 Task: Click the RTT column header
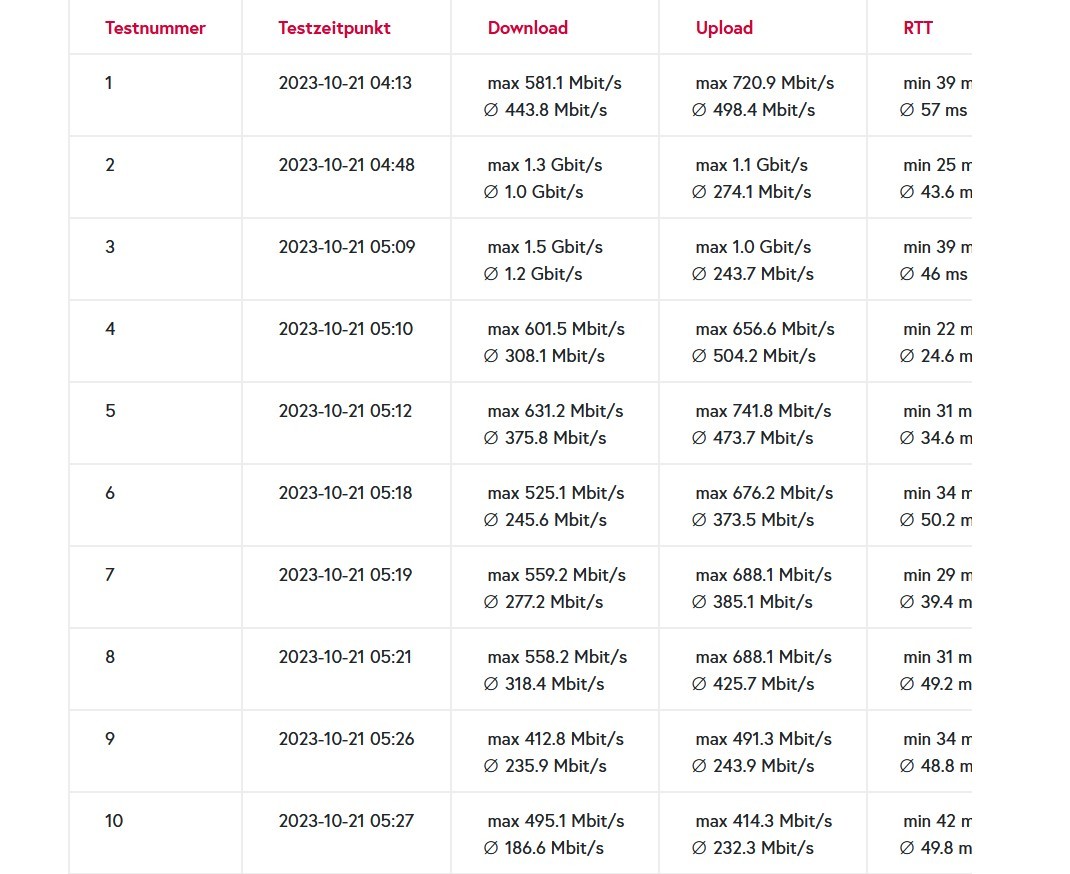point(917,28)
